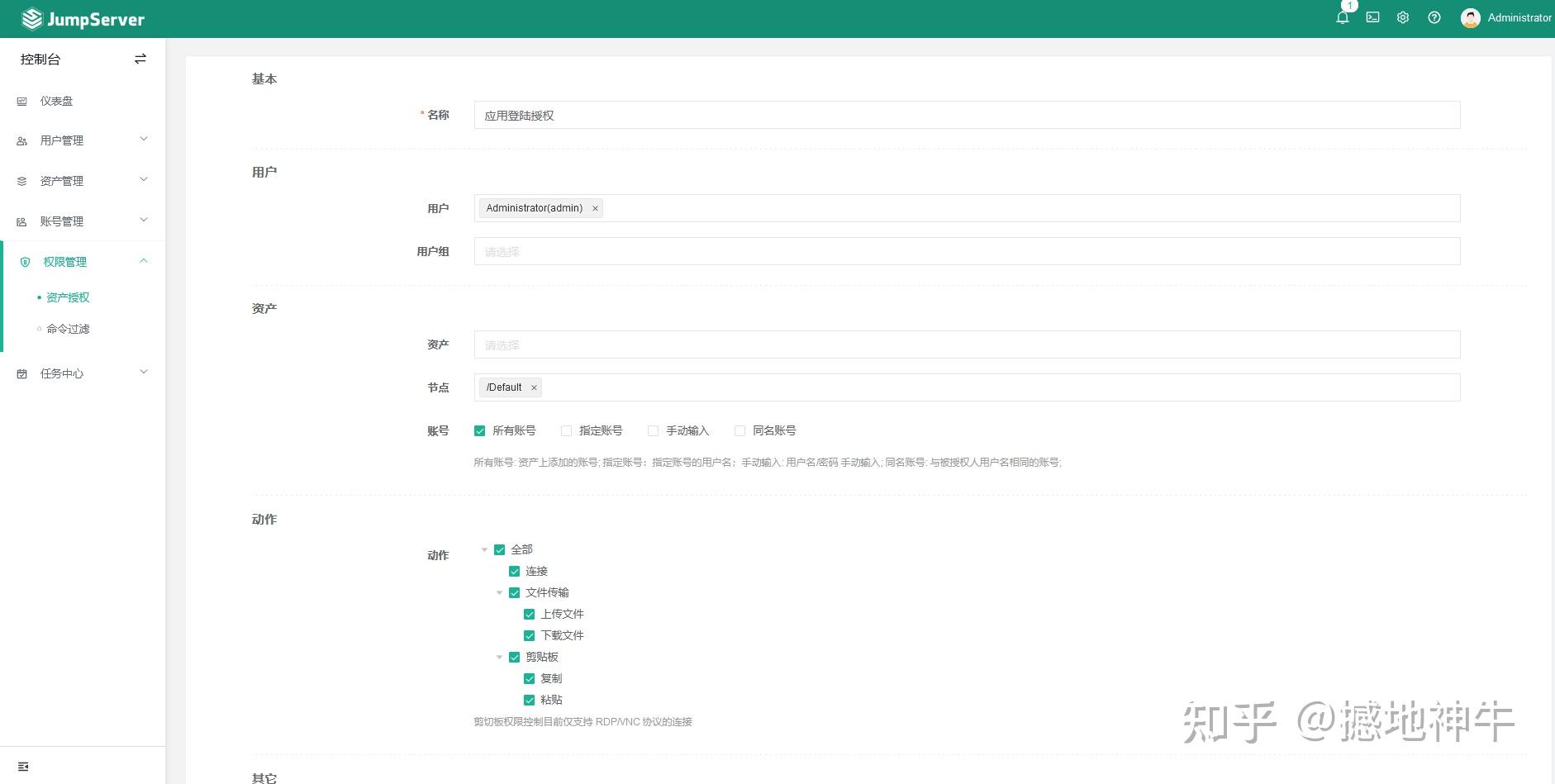Expand the 任务中心 menu chevron
Screen dimensions: 1555x784
[x=144, y=372]
